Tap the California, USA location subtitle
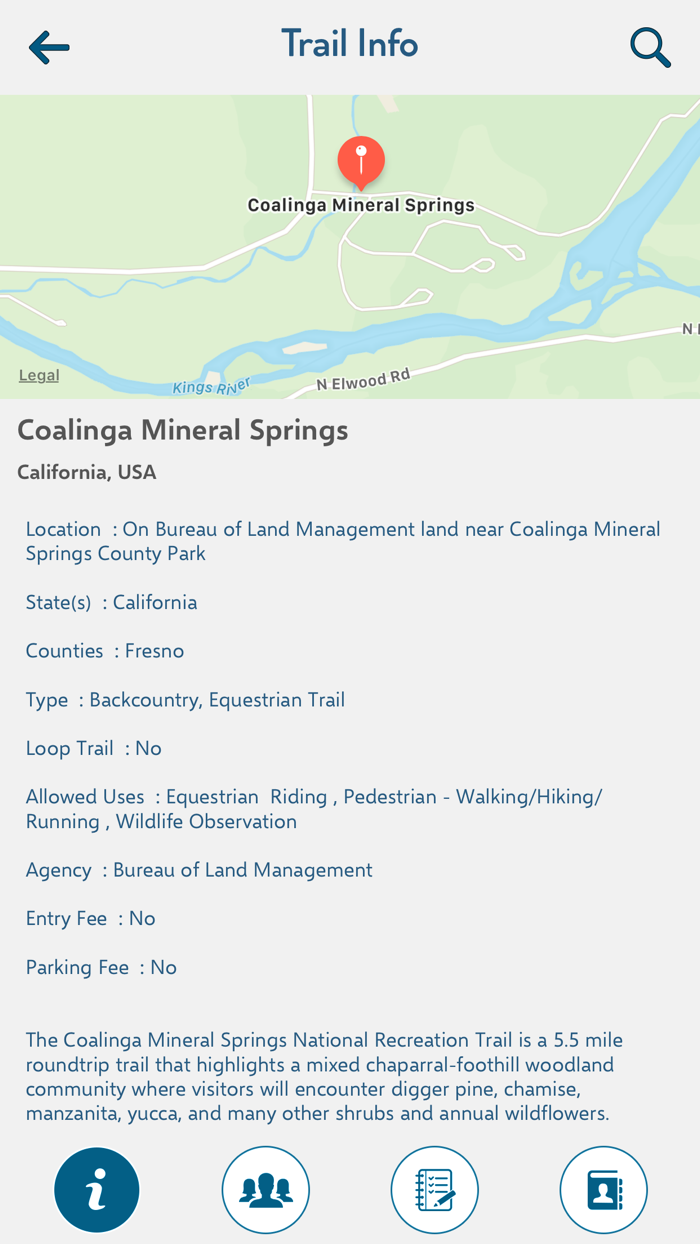 (x=86, y=471)
